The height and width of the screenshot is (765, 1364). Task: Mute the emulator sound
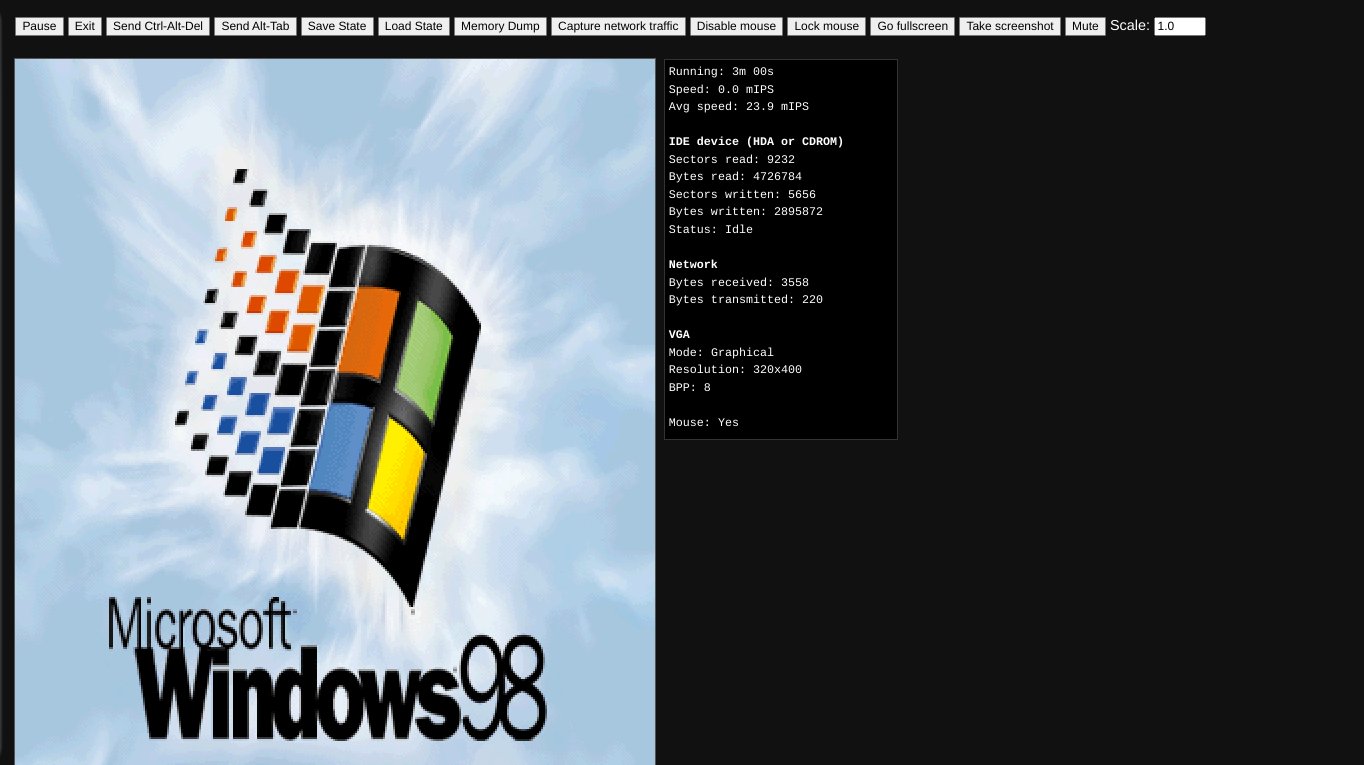(1085, 26)
